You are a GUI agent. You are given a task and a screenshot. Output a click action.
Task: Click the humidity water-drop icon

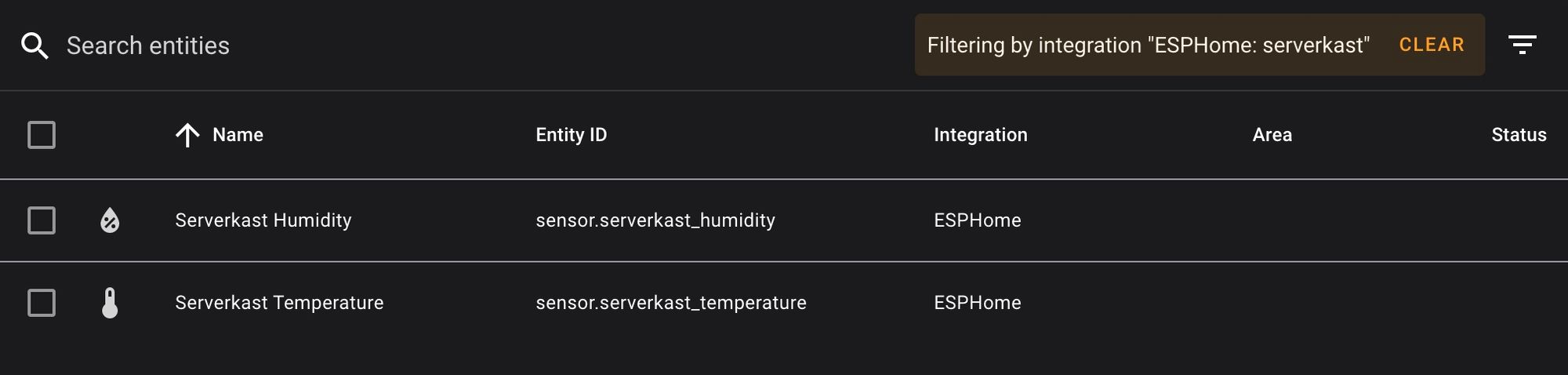click(x=110, y=220)
